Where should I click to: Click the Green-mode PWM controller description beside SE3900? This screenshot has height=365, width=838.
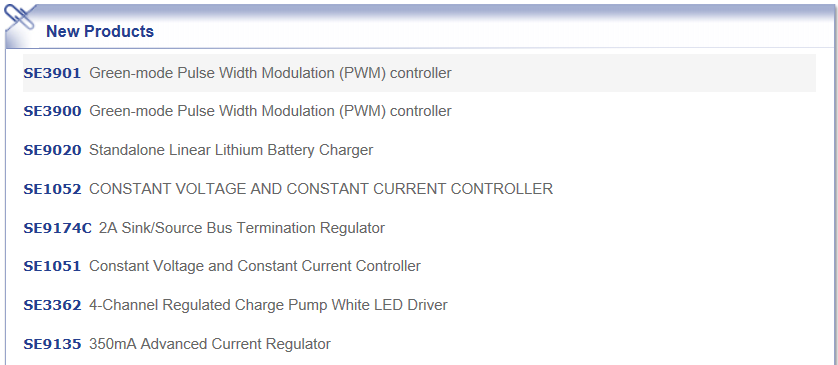coord(270,111)
